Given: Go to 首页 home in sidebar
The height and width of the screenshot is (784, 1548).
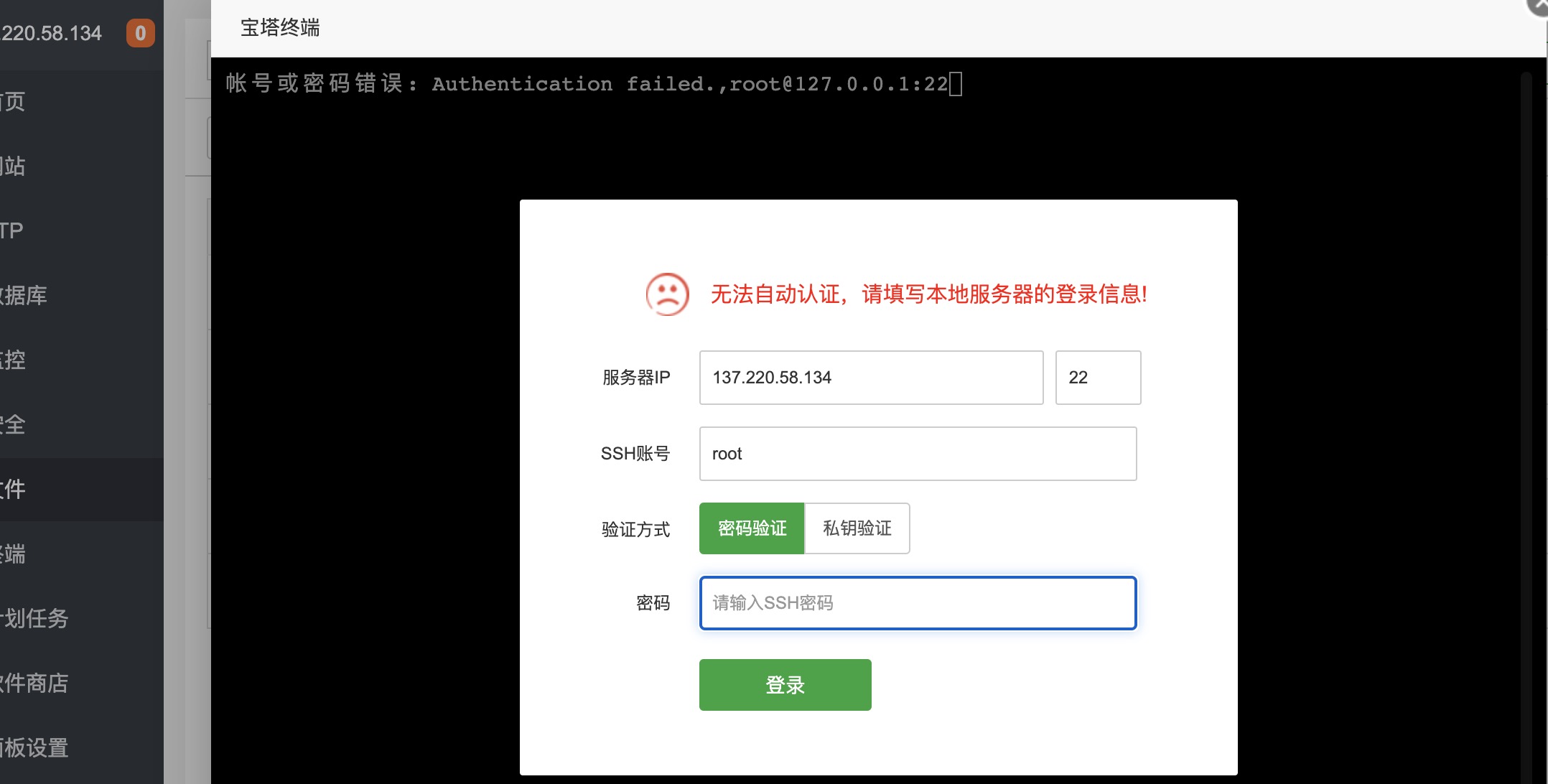Looking at the screenshot, I should (82, 101).
